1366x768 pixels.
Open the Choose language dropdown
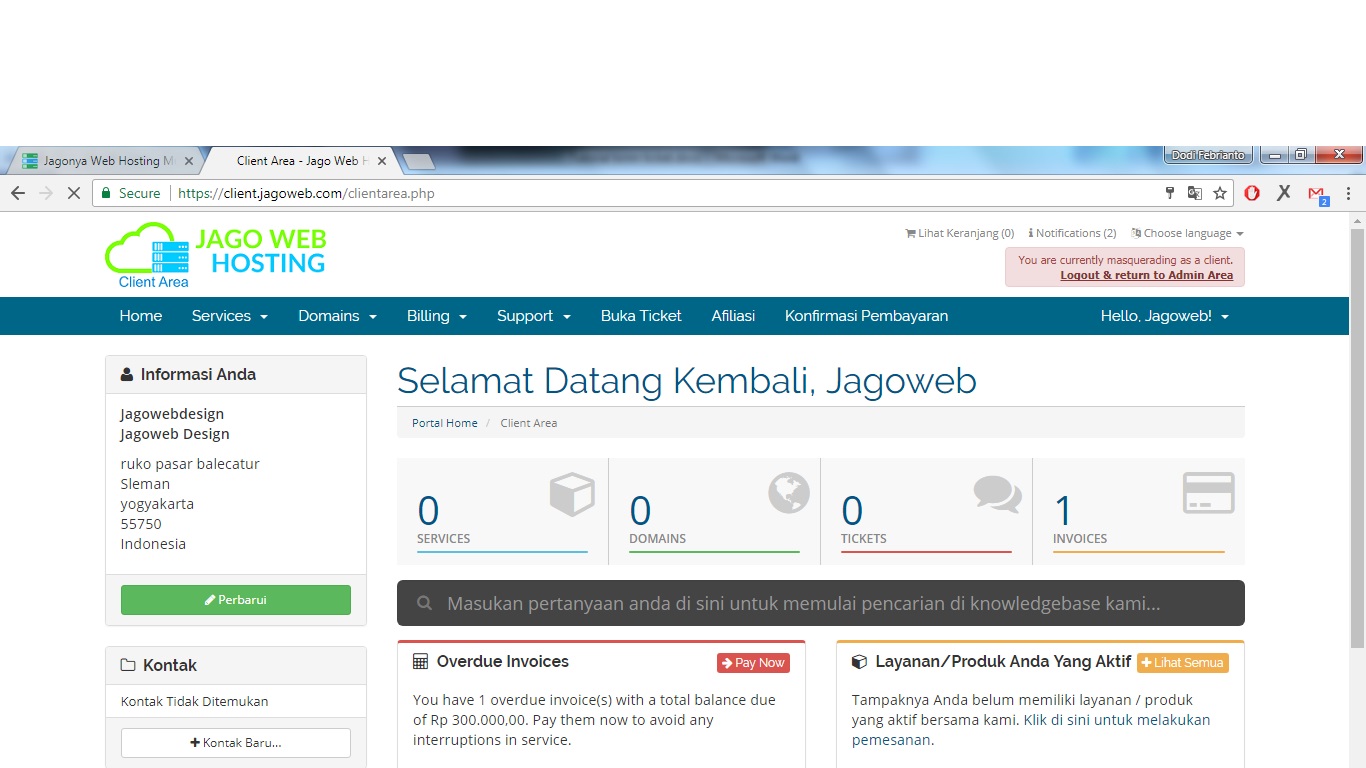pyautogui.click(x=1187, y=233)
